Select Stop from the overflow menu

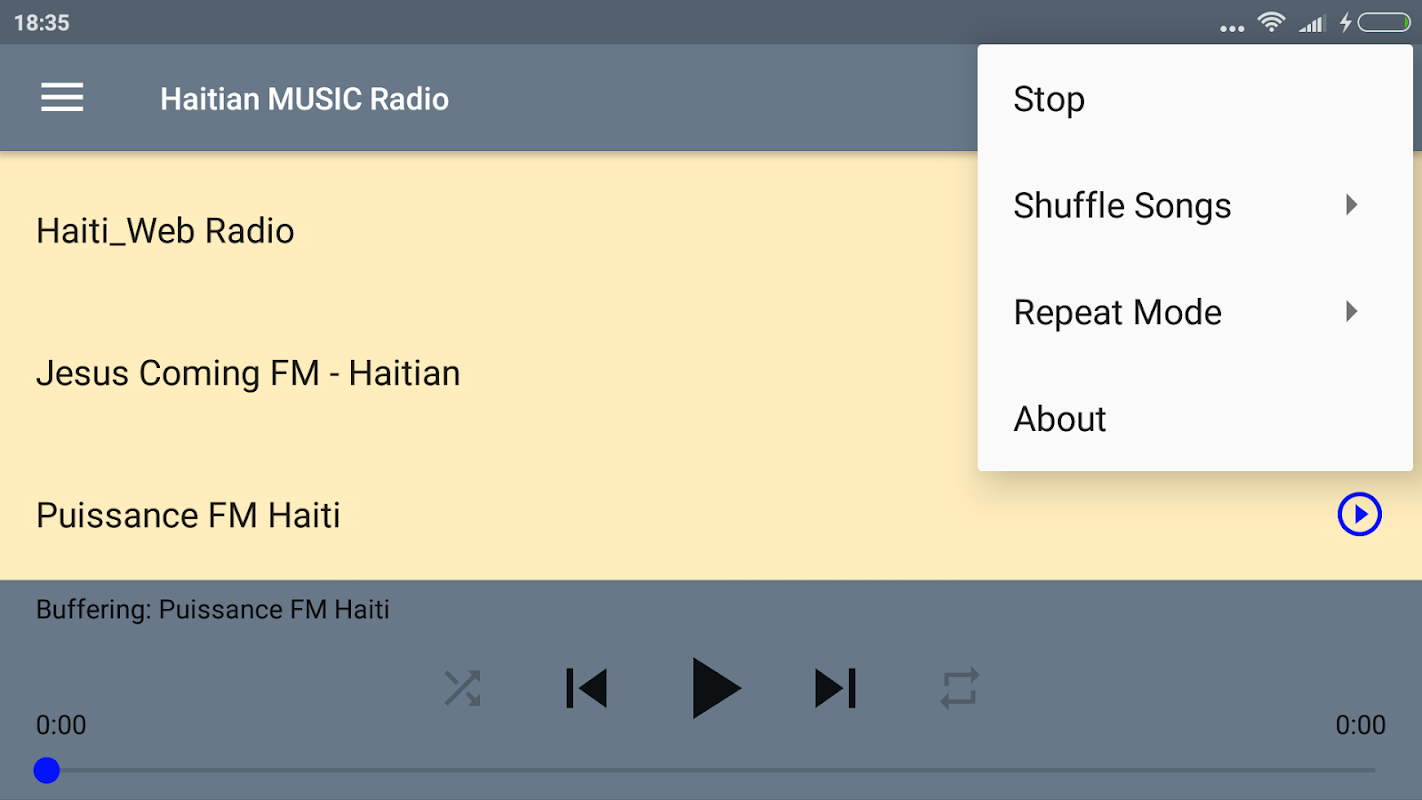(1049, 99)
